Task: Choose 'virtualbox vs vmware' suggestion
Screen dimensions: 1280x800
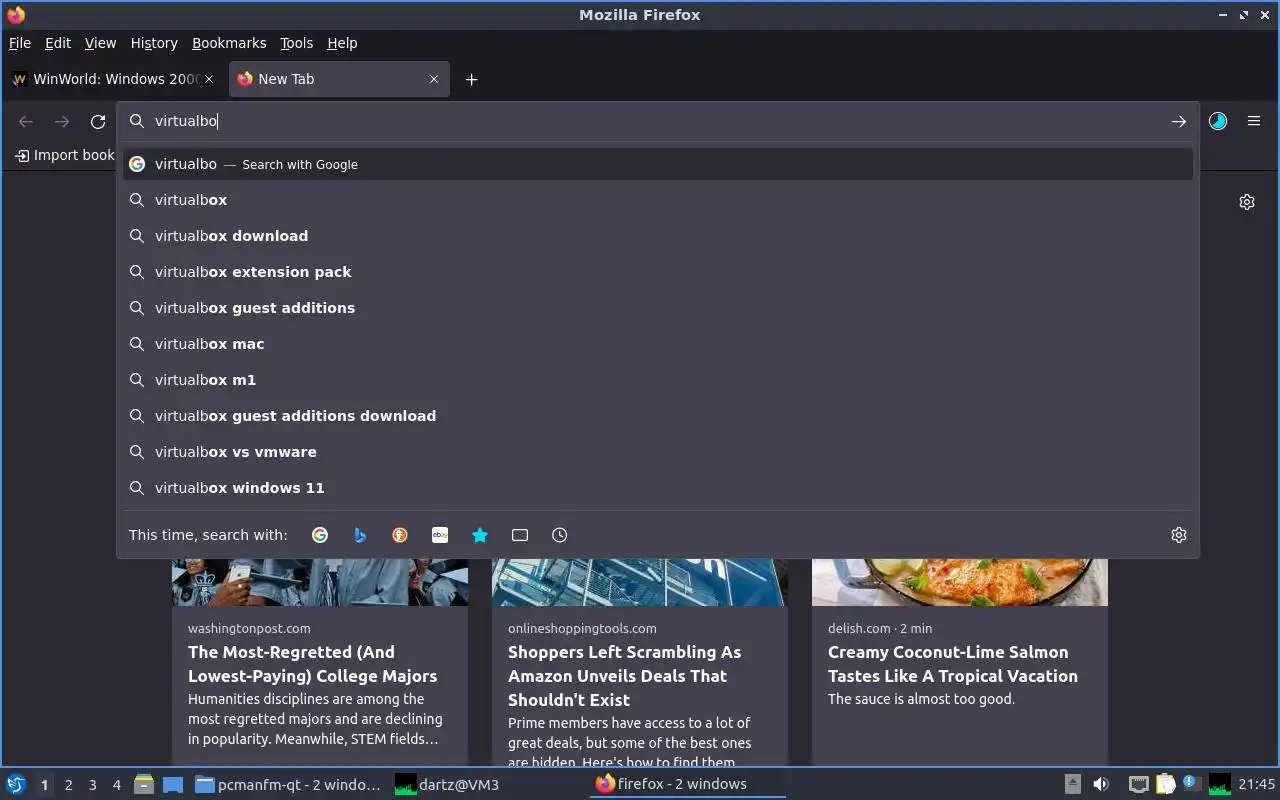Action: (658, 452)
